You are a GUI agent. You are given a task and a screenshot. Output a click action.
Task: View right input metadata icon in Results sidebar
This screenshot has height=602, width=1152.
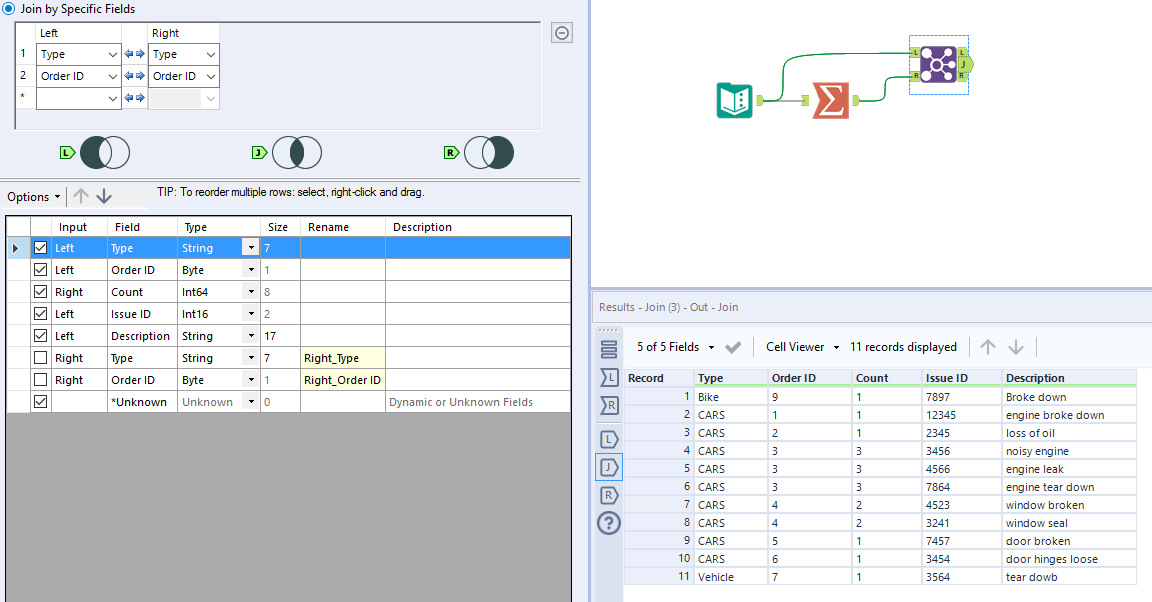[x=609, y=407]
